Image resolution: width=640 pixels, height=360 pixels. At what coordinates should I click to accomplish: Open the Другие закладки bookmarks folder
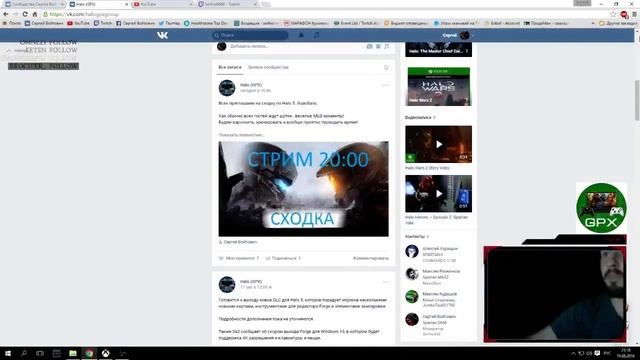coord(618,23)
